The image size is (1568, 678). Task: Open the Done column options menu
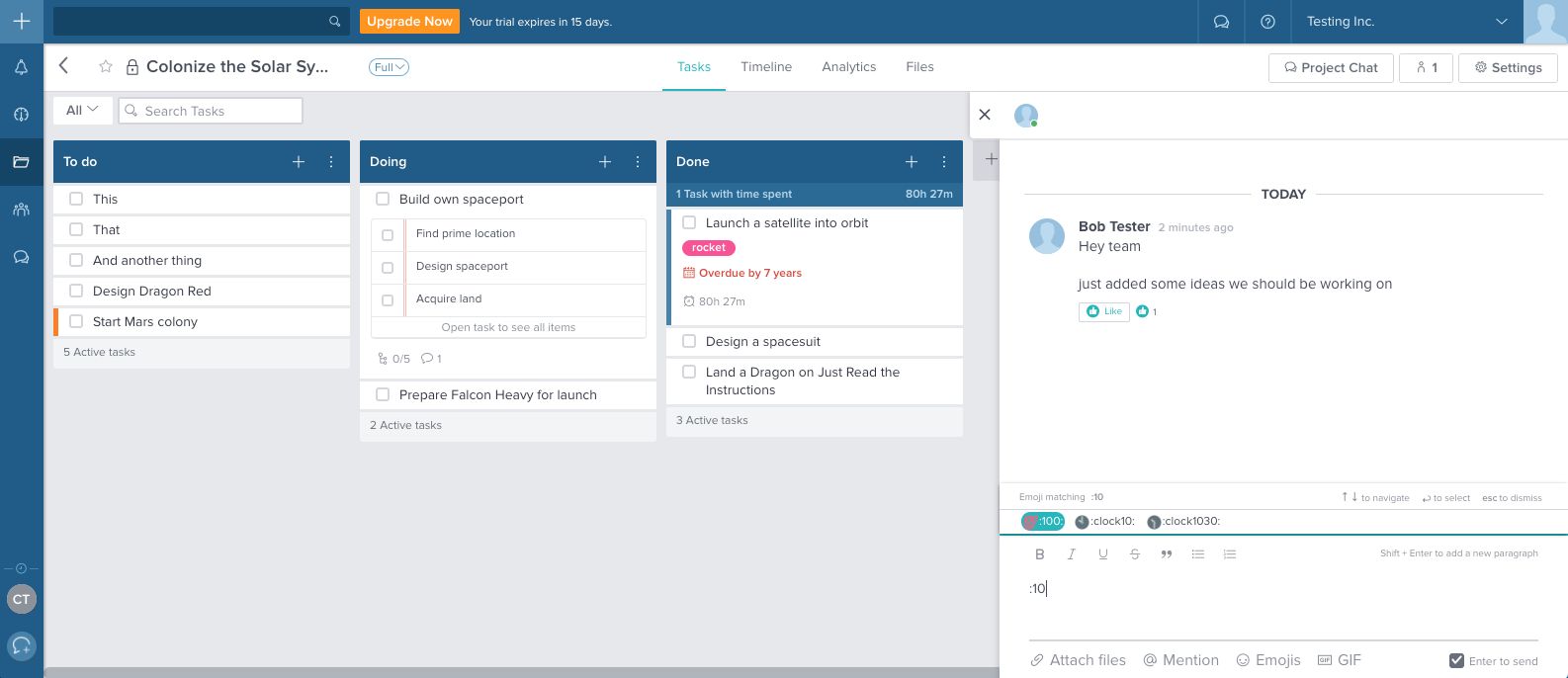coord(944,162)
